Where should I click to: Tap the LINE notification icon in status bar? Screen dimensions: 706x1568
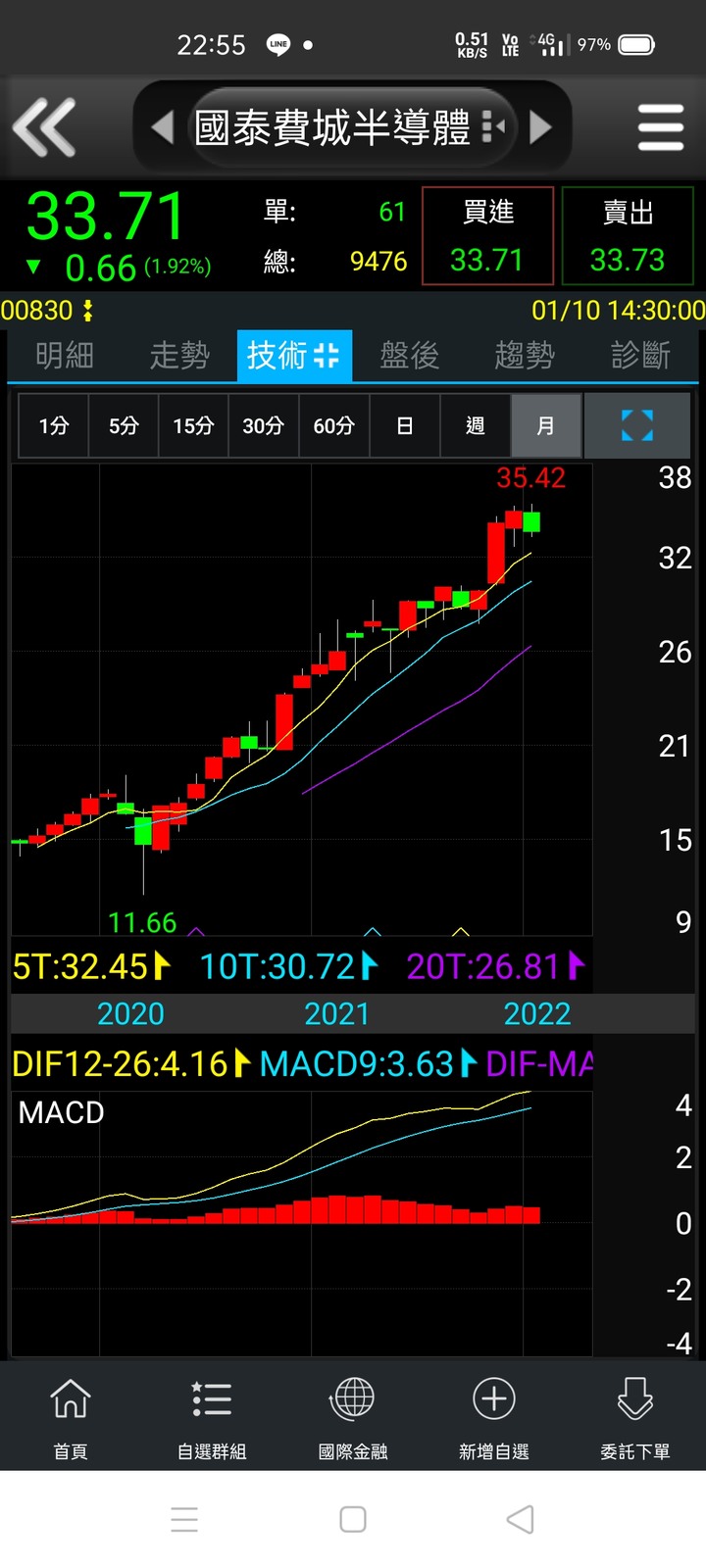[x=278, y=44]
